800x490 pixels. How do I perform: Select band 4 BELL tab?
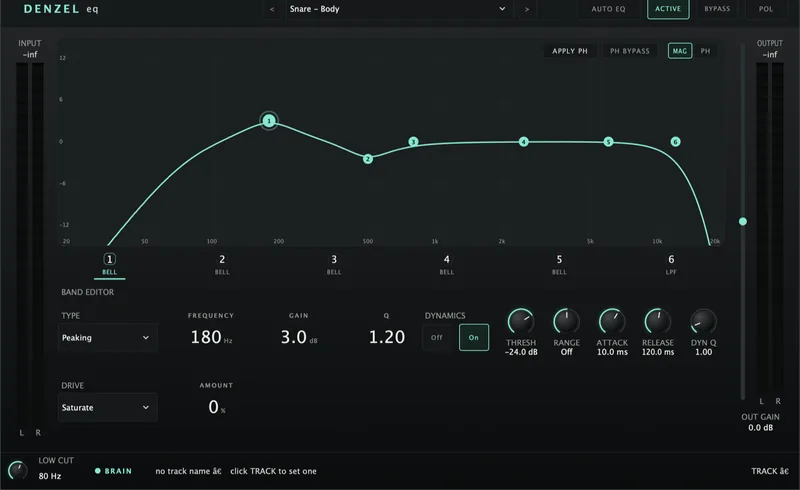pyautogui.click(x=446, y=264)
